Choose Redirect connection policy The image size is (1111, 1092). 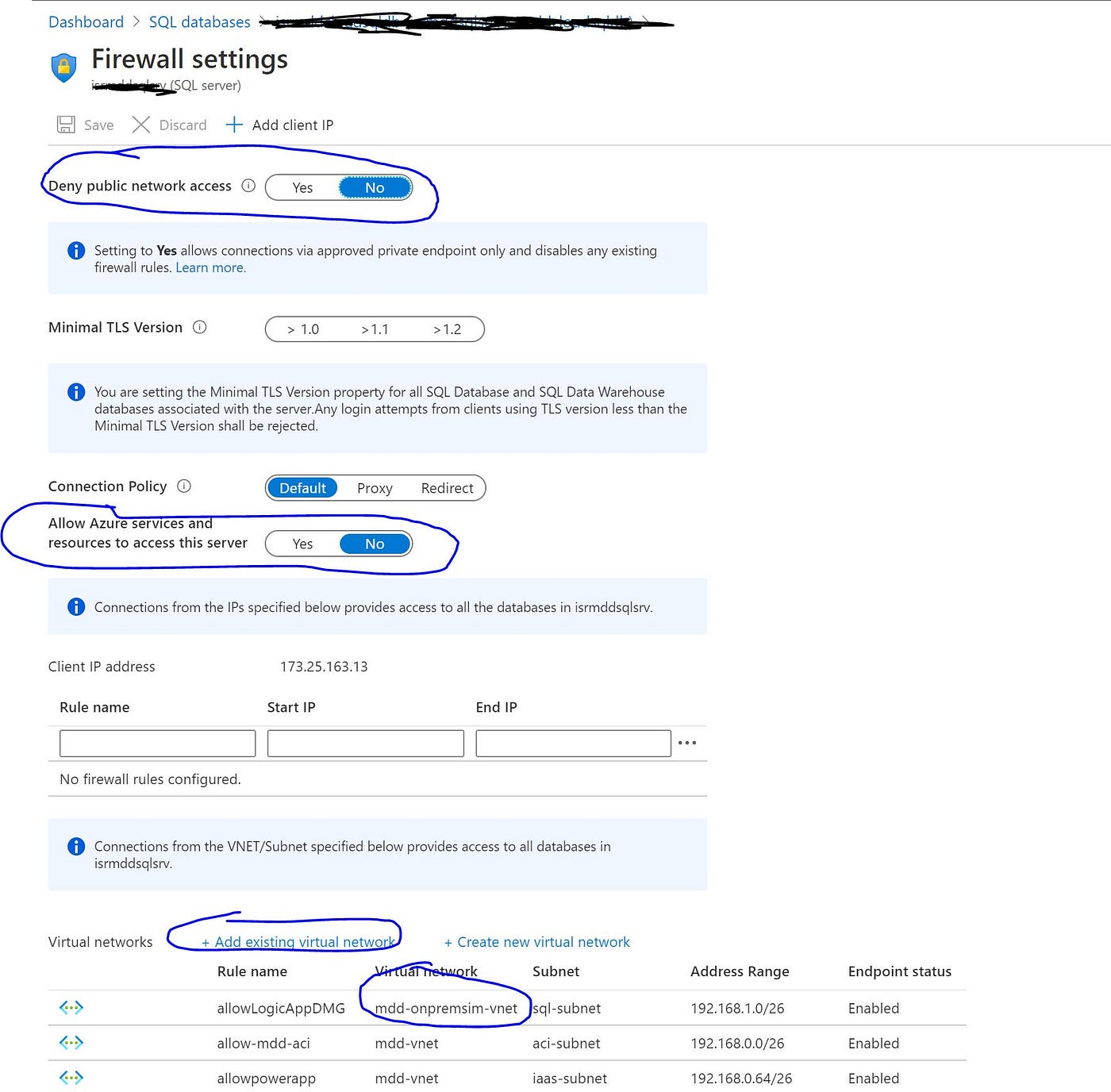tap(447, 488)
